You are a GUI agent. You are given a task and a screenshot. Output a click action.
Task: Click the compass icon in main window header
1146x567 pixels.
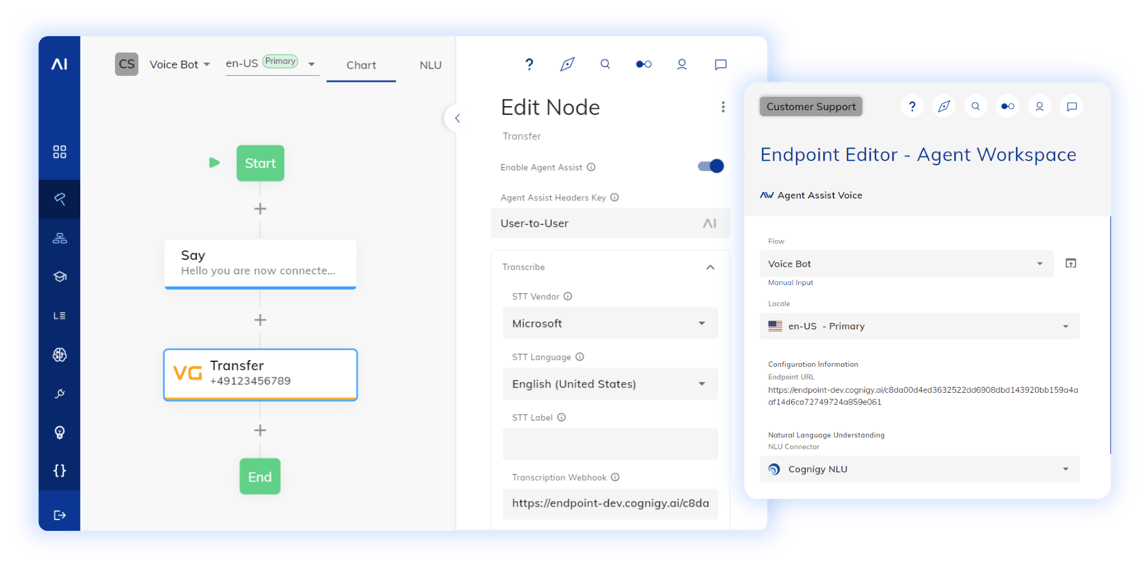pyautogui.click(x=567, y=64)
